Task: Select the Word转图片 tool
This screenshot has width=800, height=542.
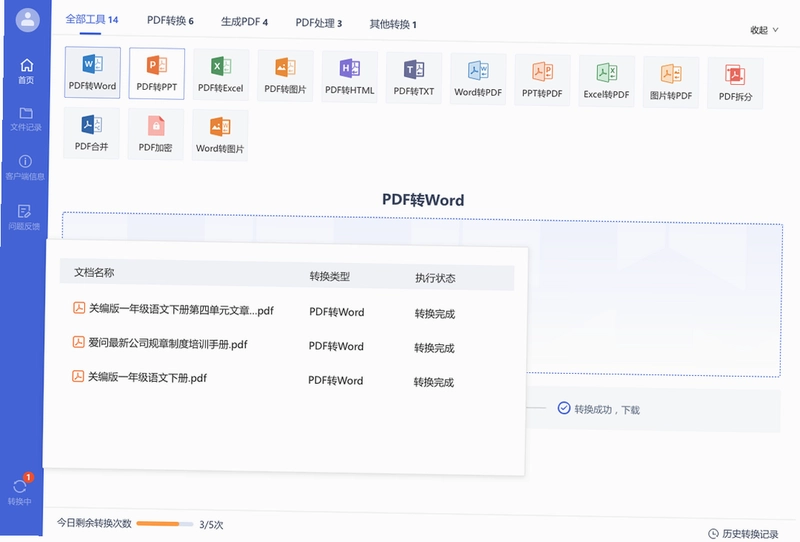Action: coord(220,135)
